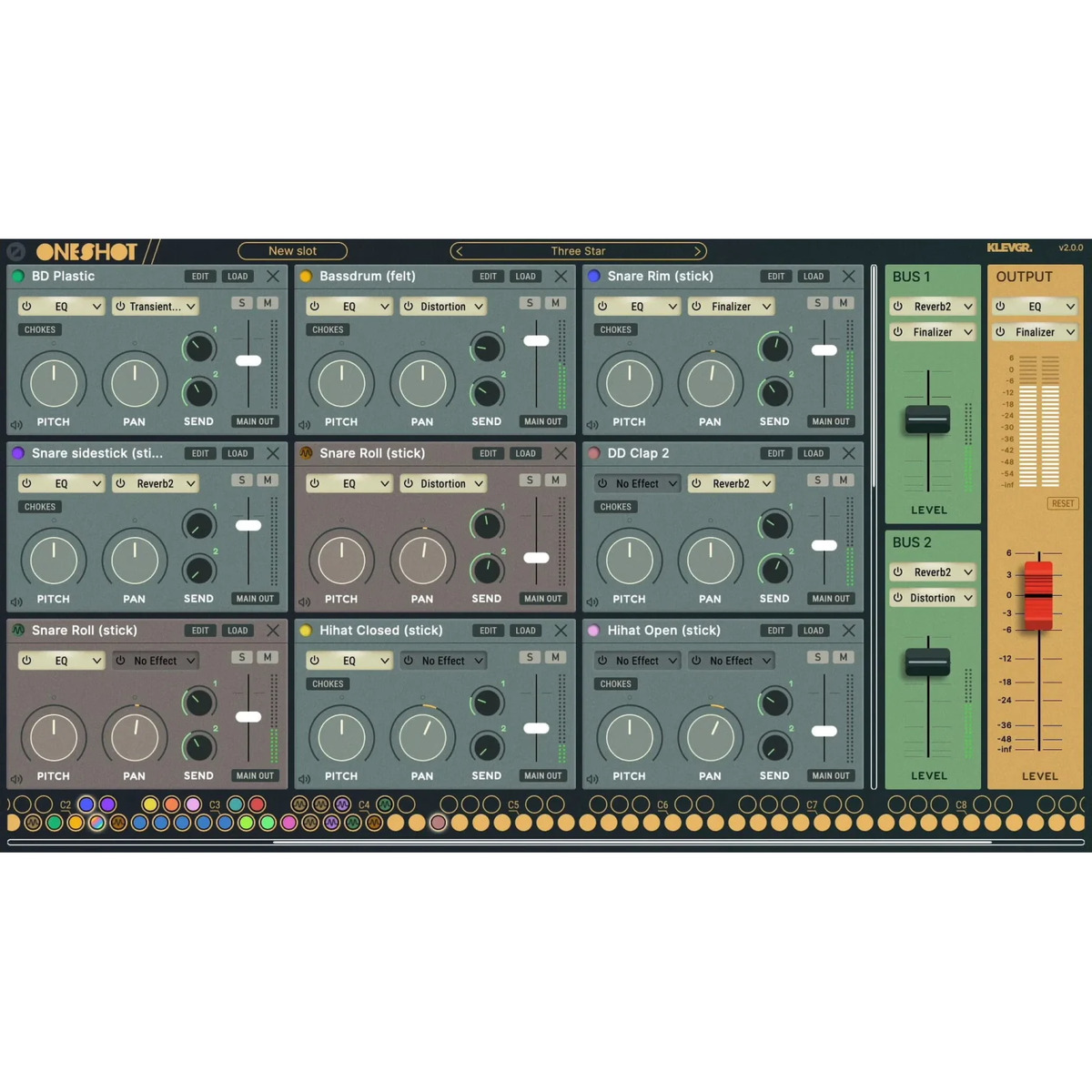
Task: Click the KLEVGR logo in the header
Action: click(x=1008, y=247)
